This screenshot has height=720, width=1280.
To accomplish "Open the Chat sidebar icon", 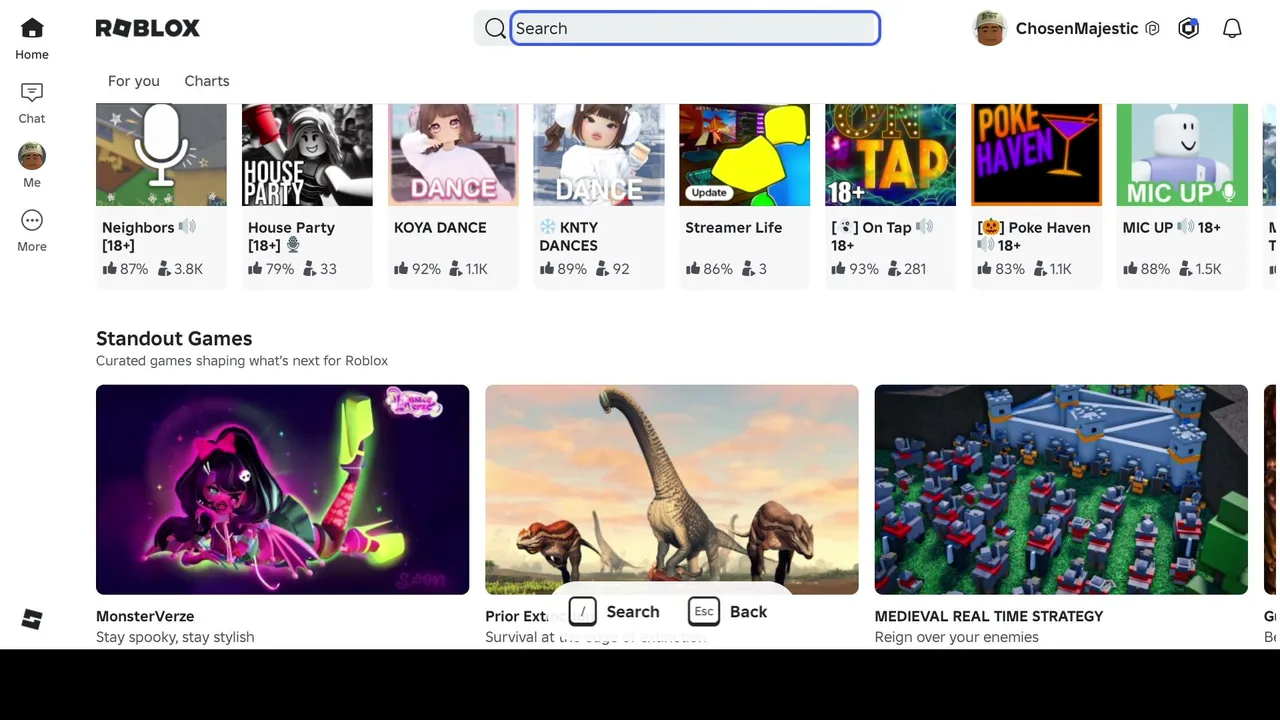I will pos(32,92).
